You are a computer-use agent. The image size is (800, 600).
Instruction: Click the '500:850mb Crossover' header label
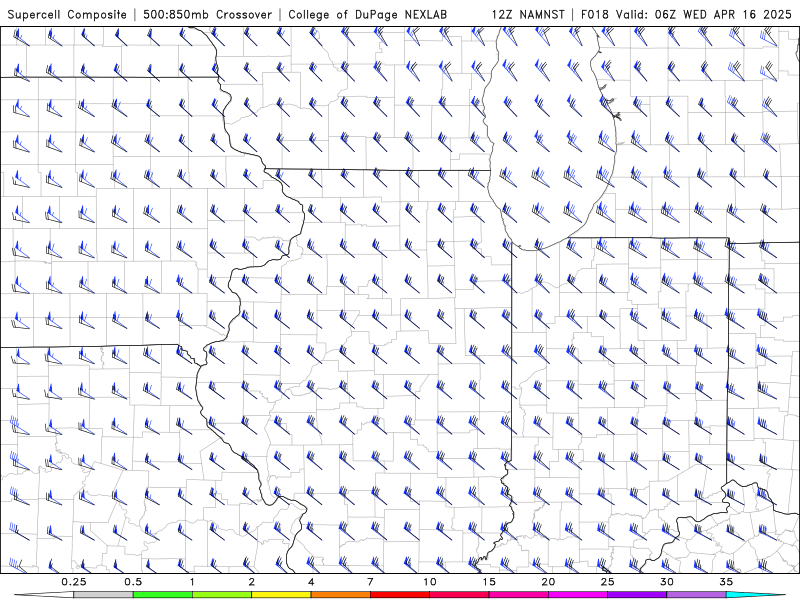pyautogui.click(x=207, y=14)
